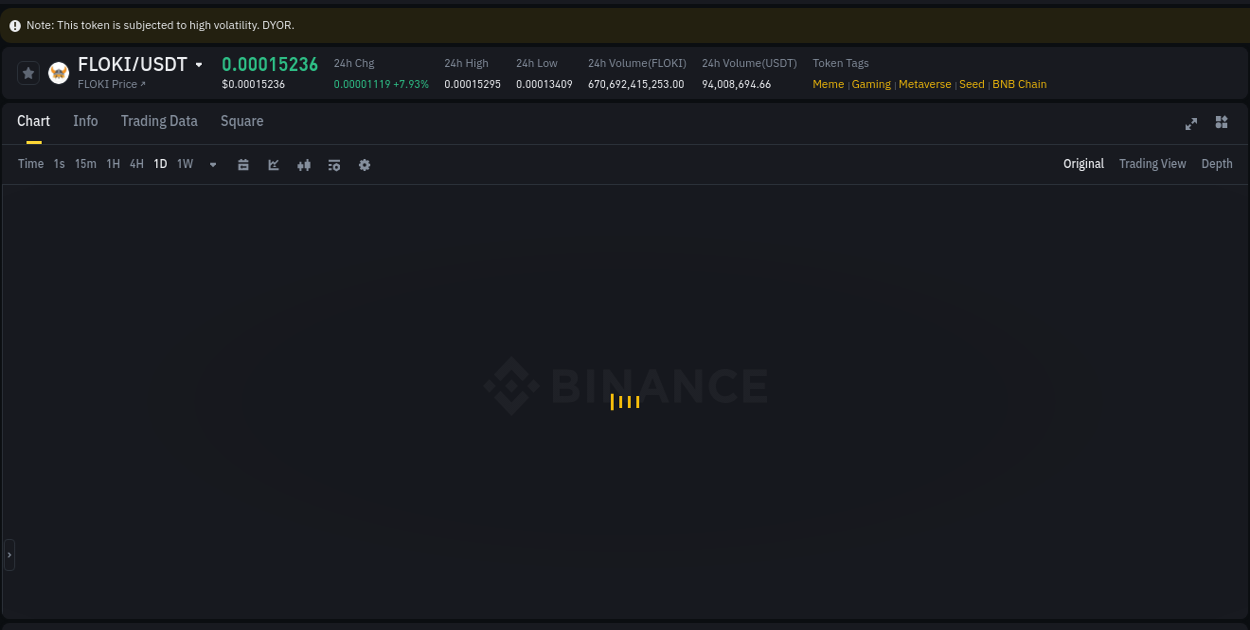1250x630 pixels.
Task: Expand the extra timeframe interval dropdown
Action: click(x=212, y=165)
